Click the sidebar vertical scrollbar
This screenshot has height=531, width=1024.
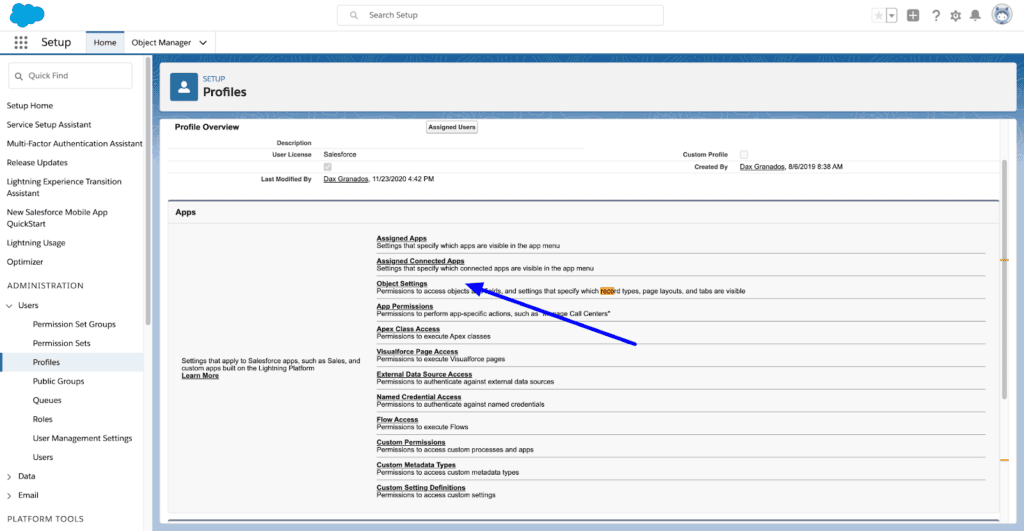[148, 191]
